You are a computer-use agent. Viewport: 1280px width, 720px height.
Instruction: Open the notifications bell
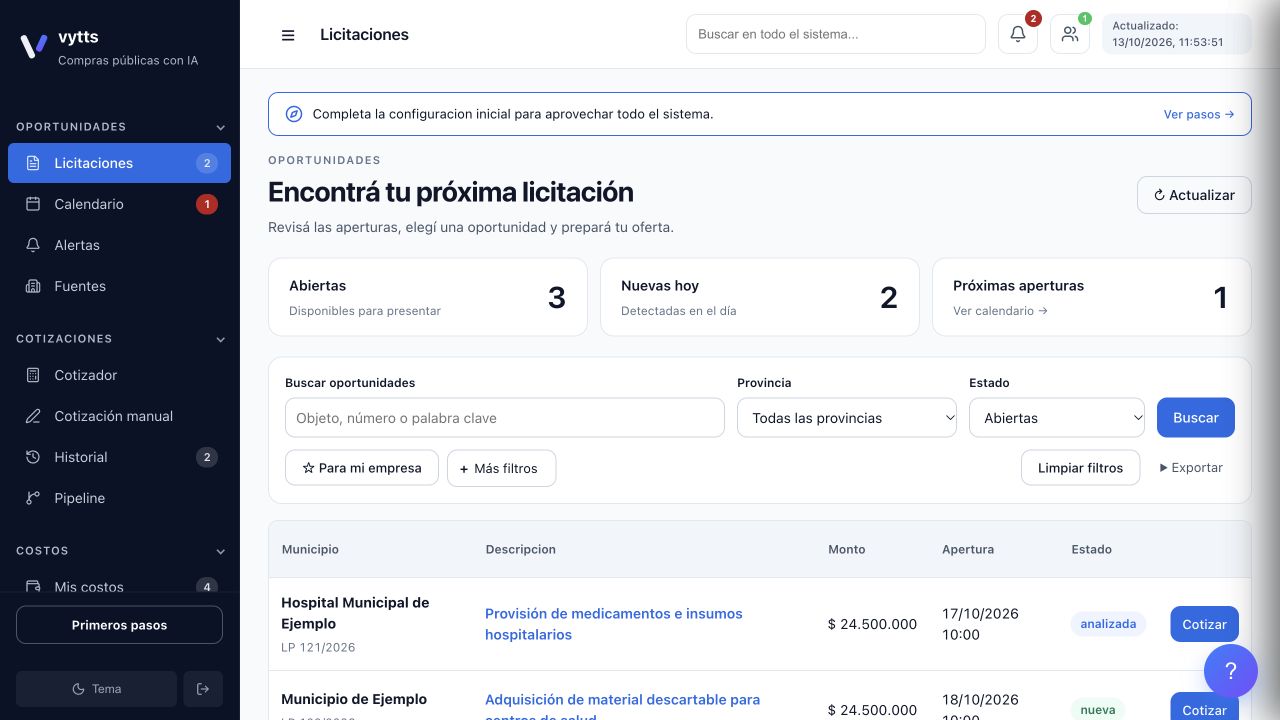(x=1018, y=34)
